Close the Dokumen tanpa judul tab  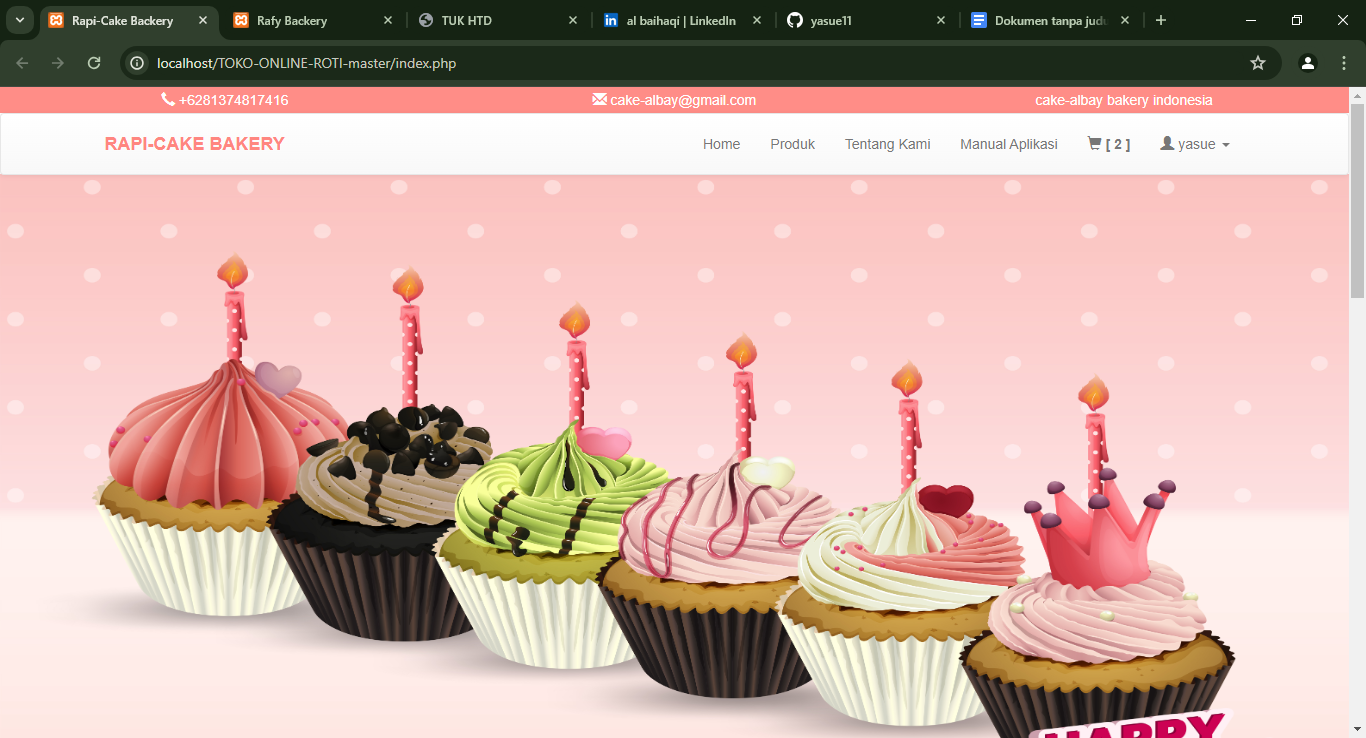[x=1125, y=20]
